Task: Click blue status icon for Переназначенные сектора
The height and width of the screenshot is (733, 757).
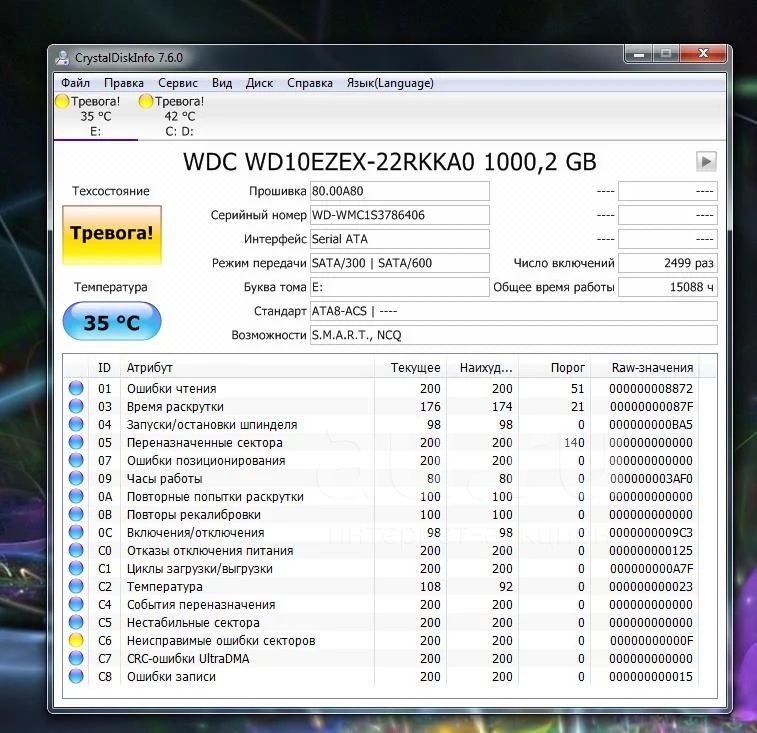Action: pos(76,442)
